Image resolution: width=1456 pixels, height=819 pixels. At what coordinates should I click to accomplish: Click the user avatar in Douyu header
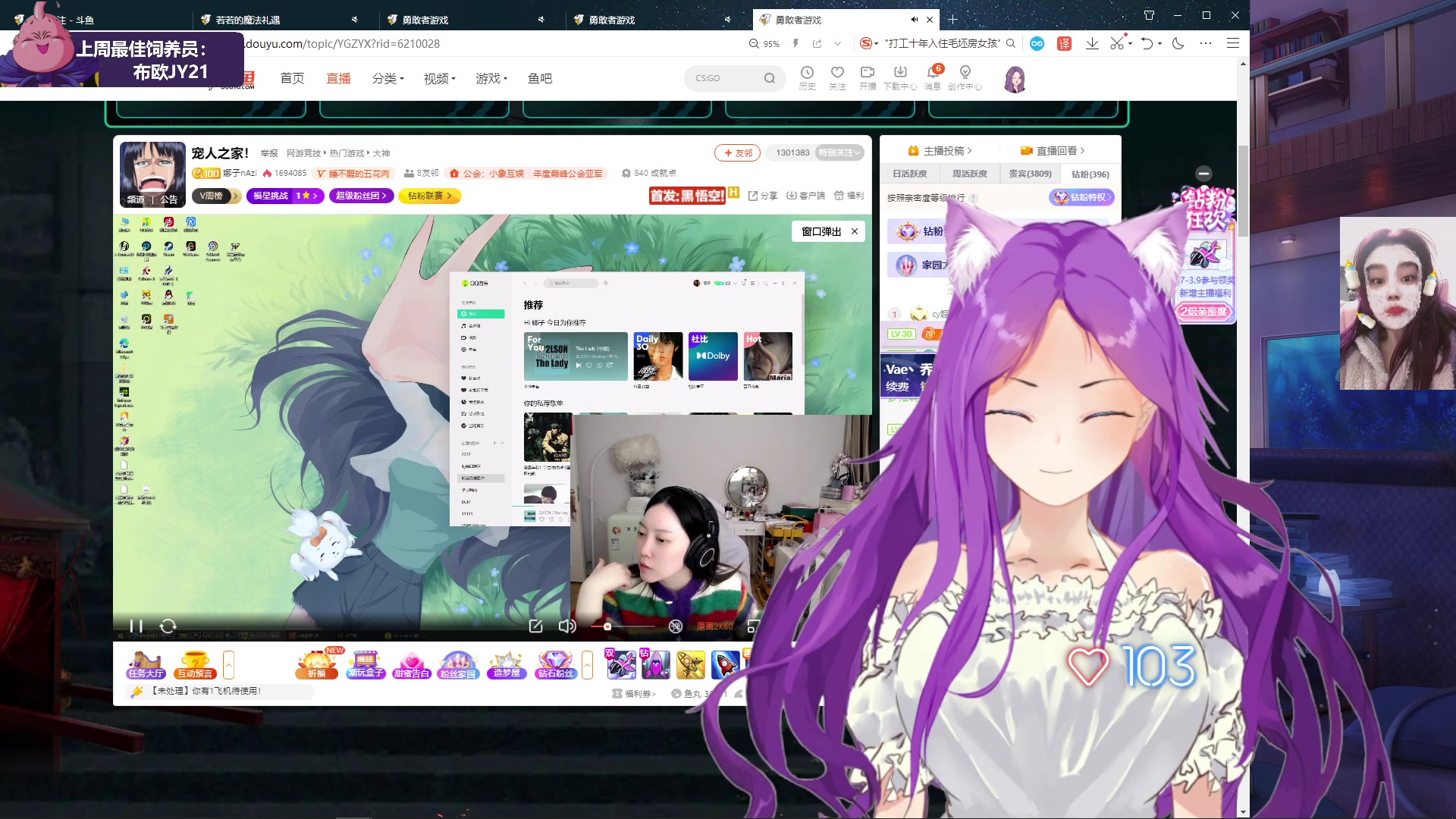[1015, 79]
